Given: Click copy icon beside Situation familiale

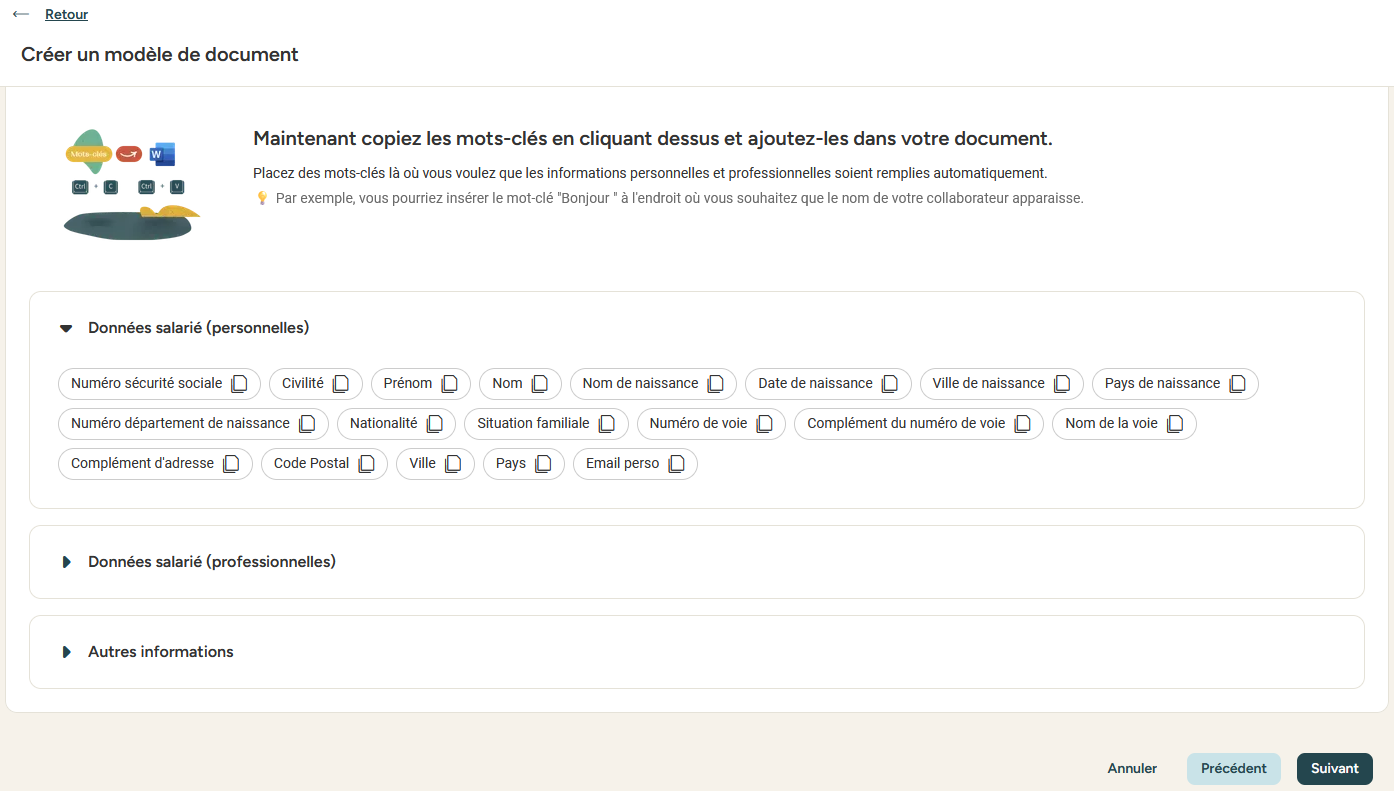Looking at the screenshot, I should point(607,424).
